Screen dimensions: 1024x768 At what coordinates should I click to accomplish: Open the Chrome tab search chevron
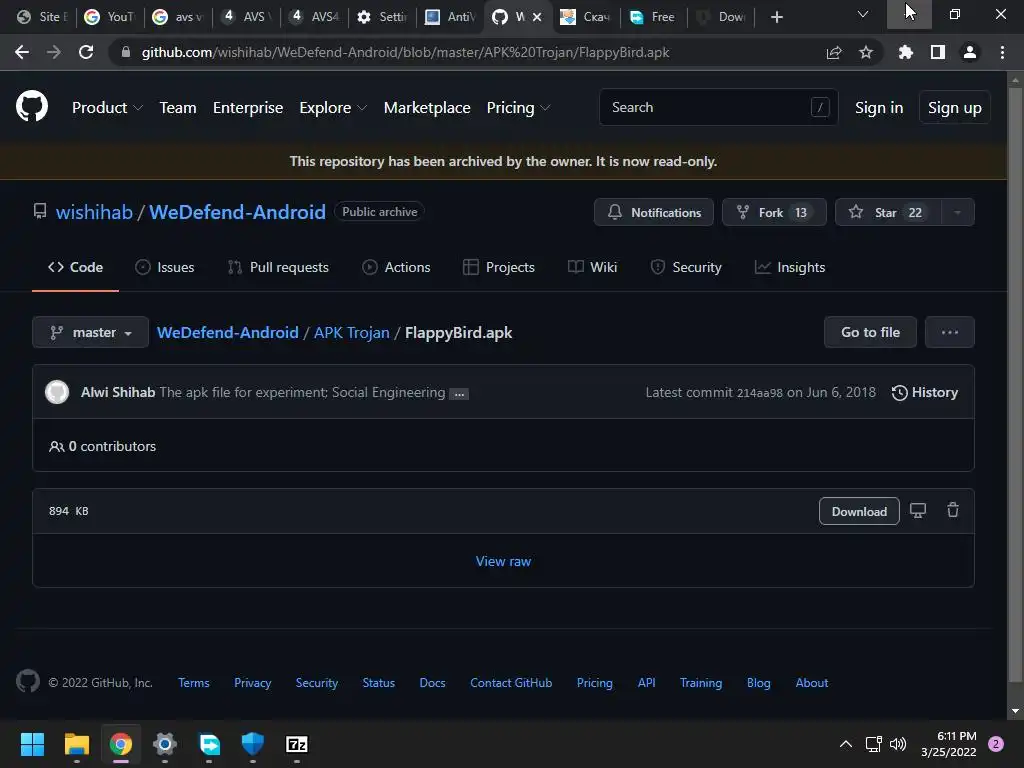863,14
